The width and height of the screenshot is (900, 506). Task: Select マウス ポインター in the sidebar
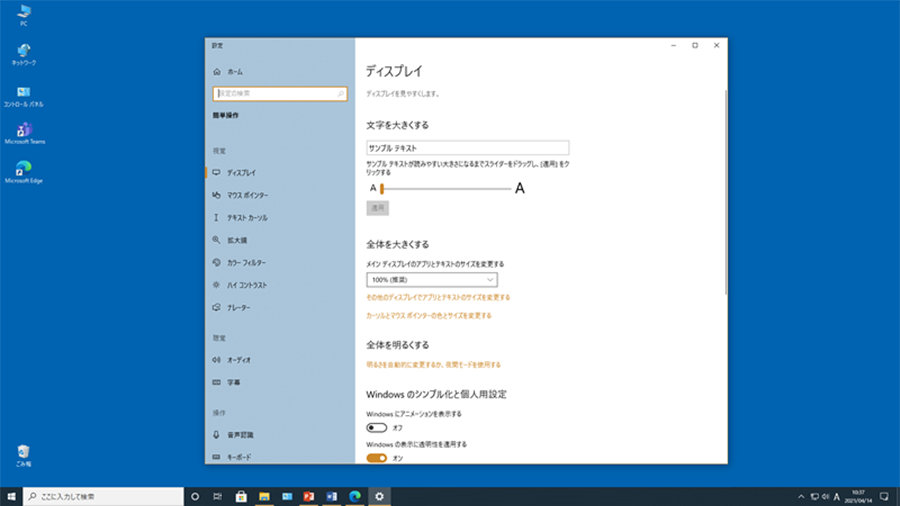coord(246,195)
